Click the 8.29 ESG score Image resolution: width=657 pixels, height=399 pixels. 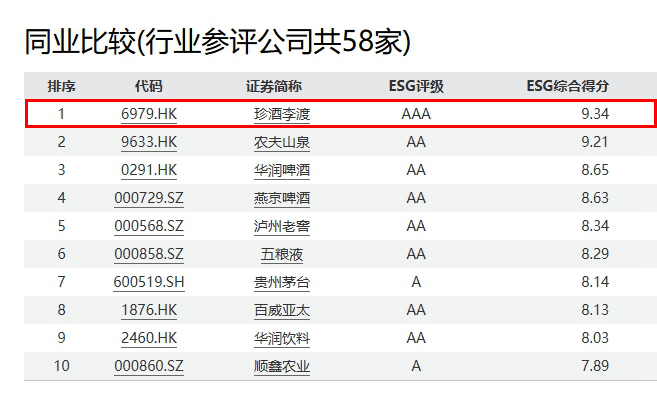click(x=595, y=254)
